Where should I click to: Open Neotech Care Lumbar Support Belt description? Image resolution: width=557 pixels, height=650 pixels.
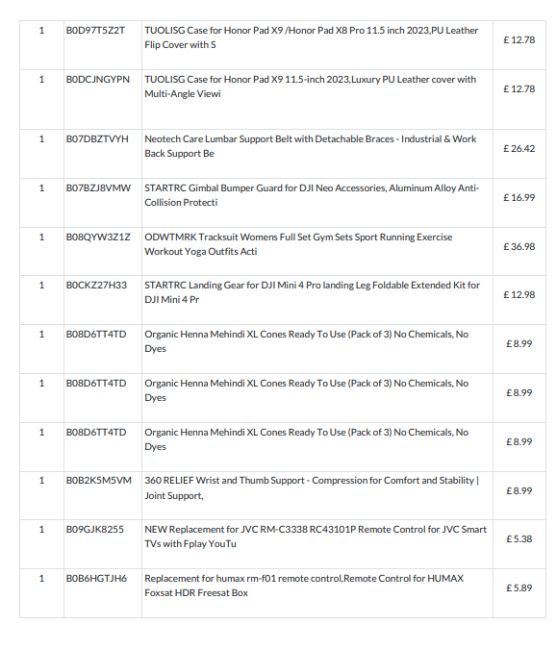tap(310, 146)
